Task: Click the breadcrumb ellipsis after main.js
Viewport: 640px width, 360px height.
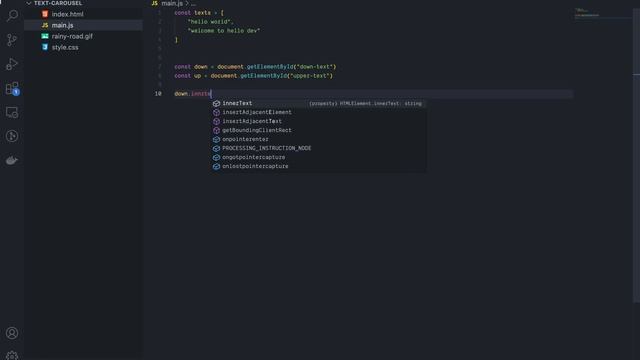Action: point(193,3)
